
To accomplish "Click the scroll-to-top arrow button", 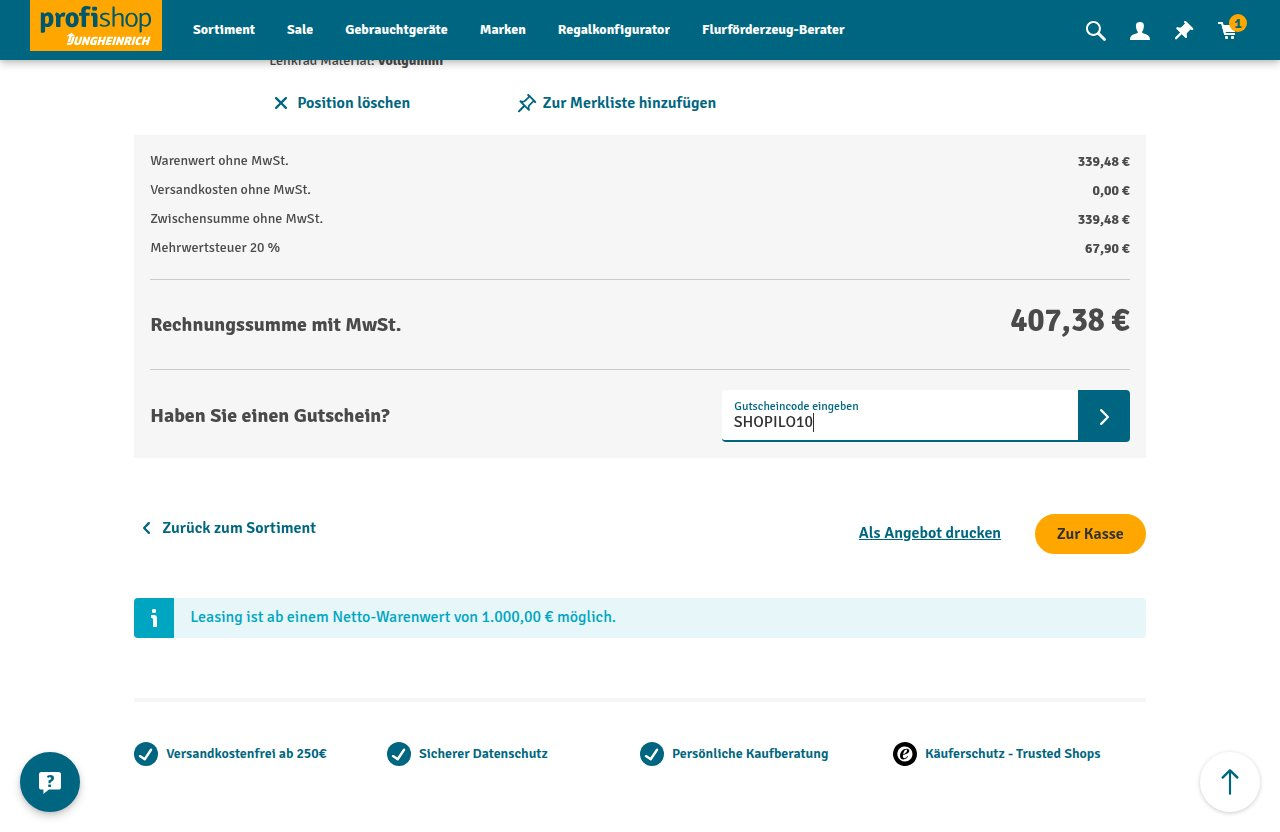I will click(x=1230, y=782).
